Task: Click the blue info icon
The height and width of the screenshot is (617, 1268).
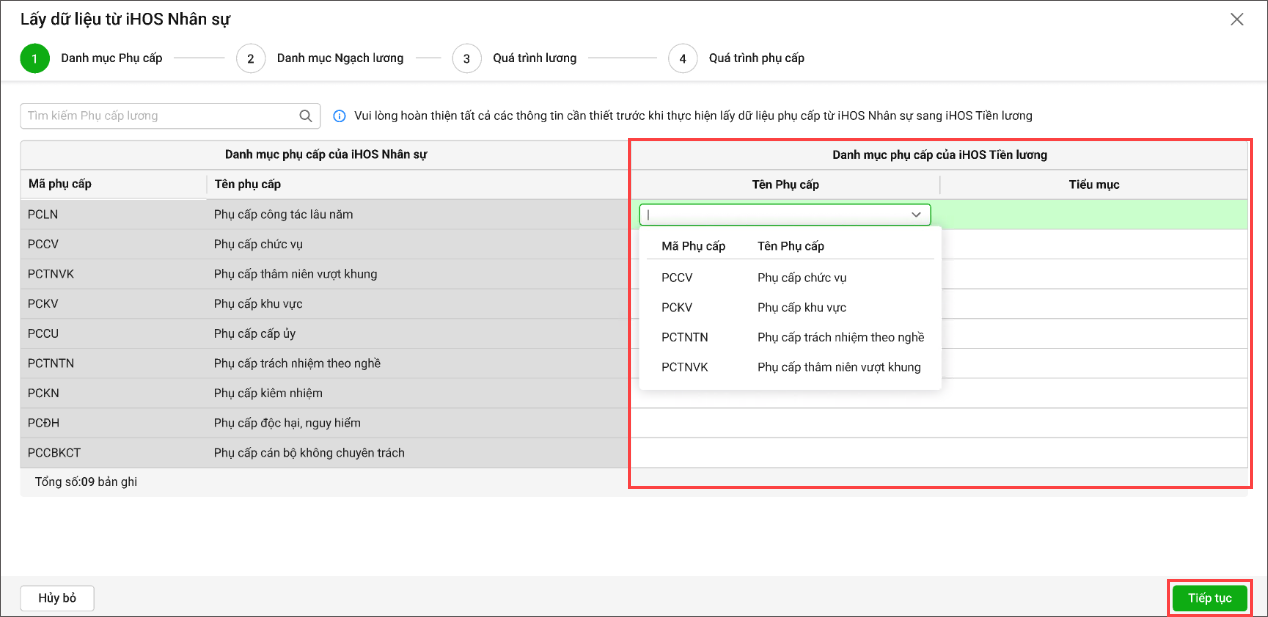Action: (339, 116)
